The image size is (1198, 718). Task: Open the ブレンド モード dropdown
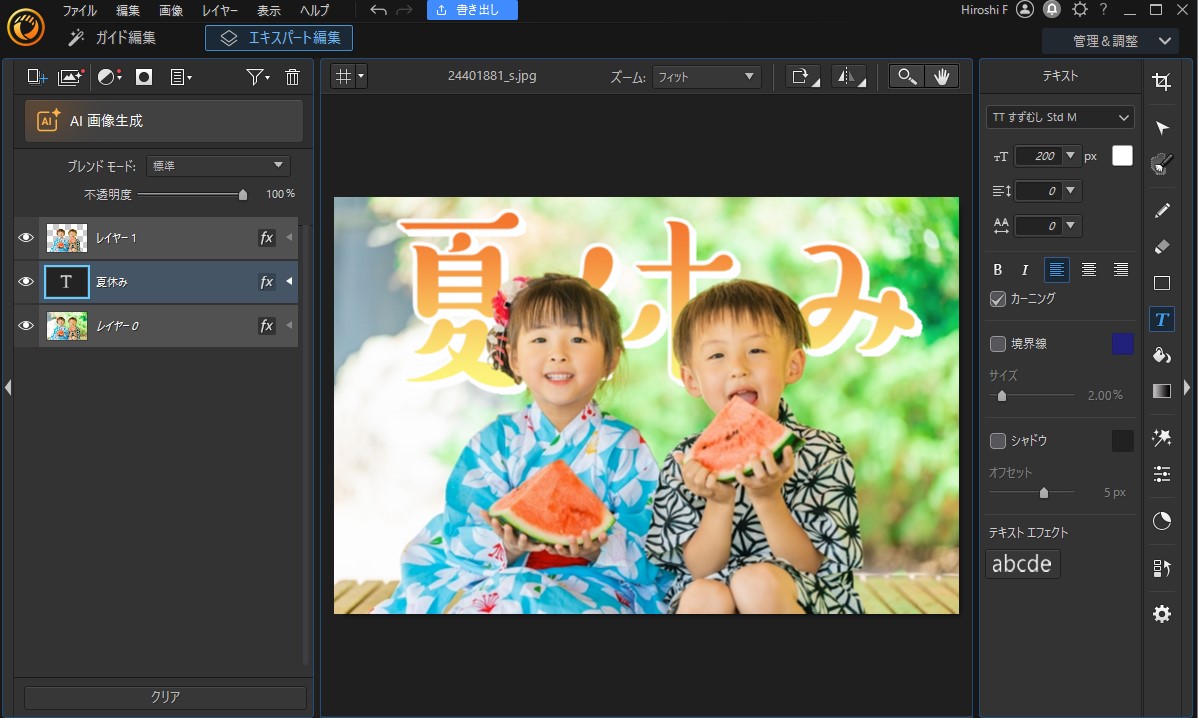[x=218, y=166]
